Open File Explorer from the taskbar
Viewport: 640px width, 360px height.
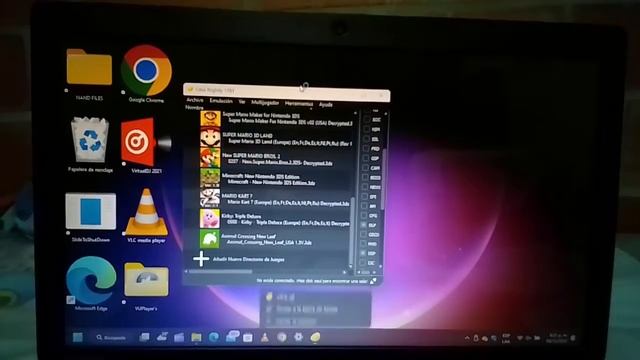(x=196, y=337)
